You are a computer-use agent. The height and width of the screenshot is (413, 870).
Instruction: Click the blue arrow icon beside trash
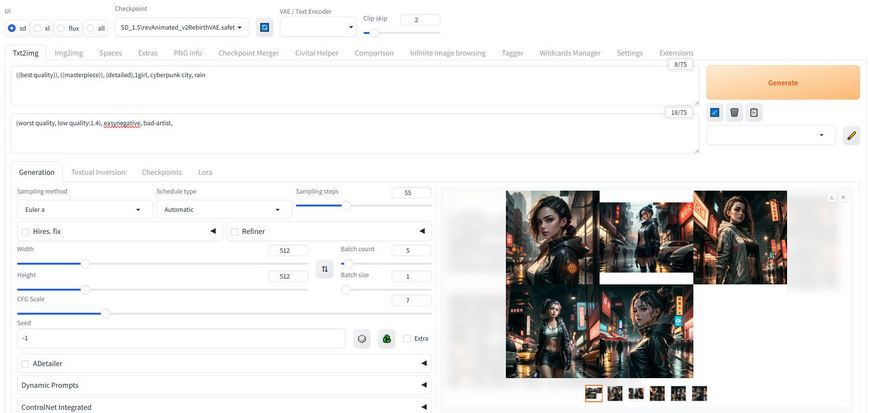715,113
